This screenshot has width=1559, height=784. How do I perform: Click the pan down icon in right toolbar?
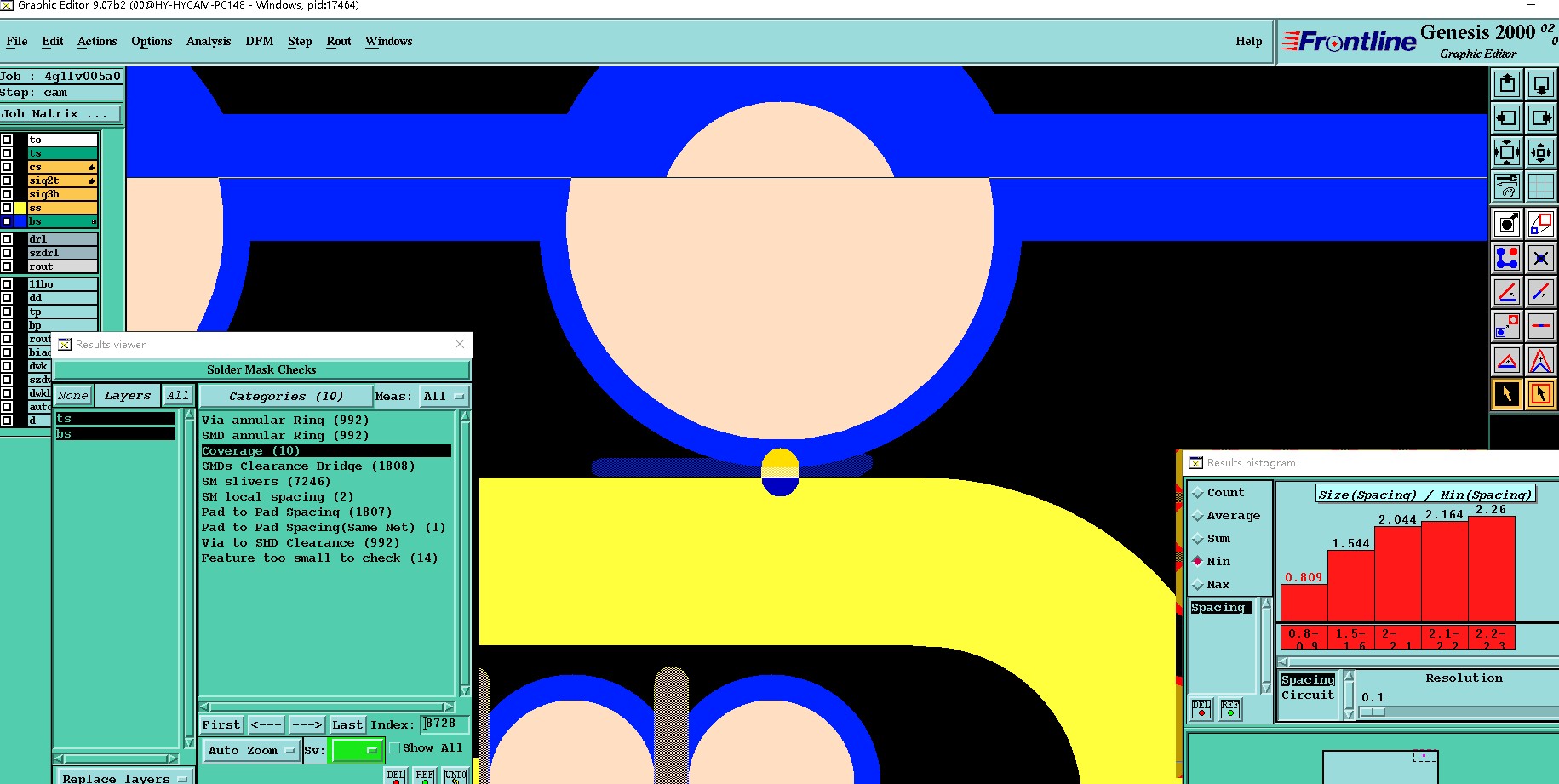pyautogui.click(x=1541, y=84)
